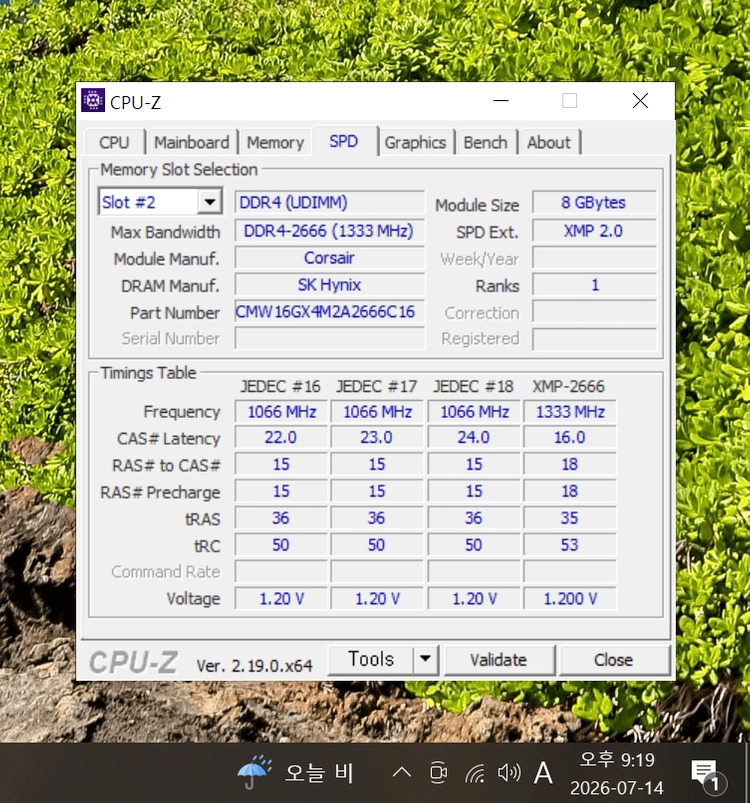Click the CAS# Latency value 22.0

click(x=281, y=438)
